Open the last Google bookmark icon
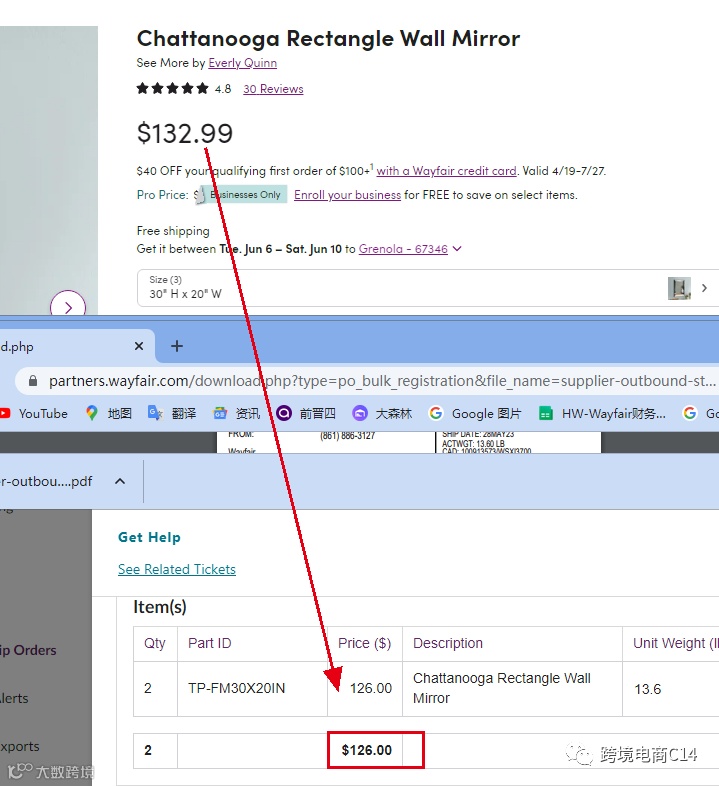Image resolution: width=719 pixels, height=786 pixels. pos(690,413)
